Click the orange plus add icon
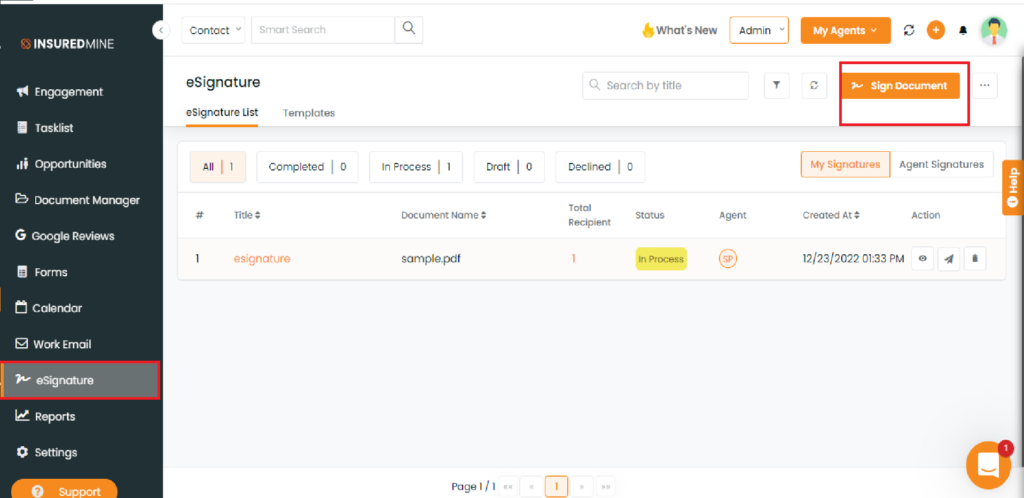1024x498 pixels. (x=936, y=30)
